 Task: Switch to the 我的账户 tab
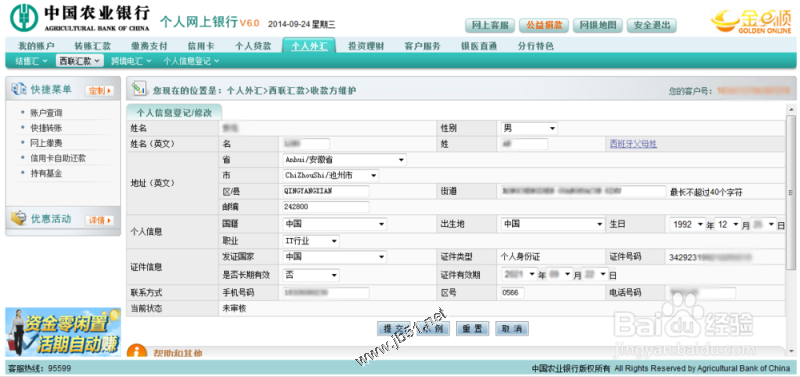[x=36, y=46]
